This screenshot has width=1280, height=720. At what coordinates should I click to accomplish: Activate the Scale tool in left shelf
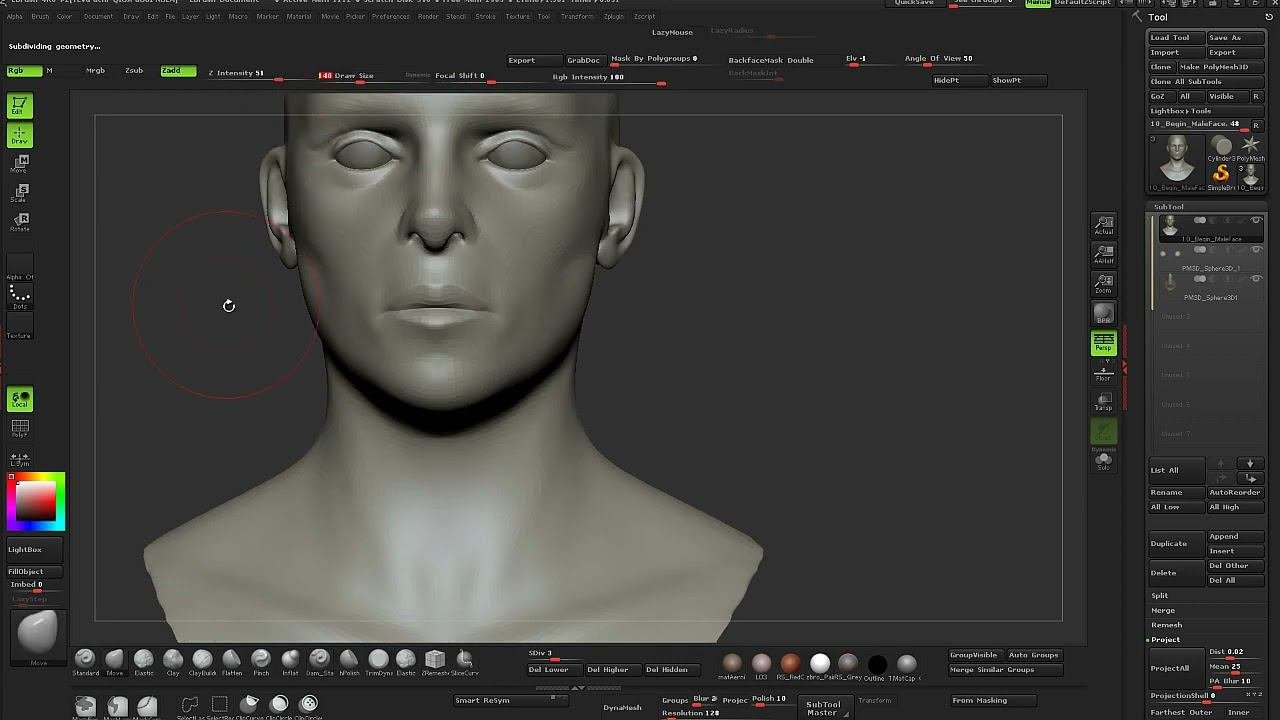19,193
